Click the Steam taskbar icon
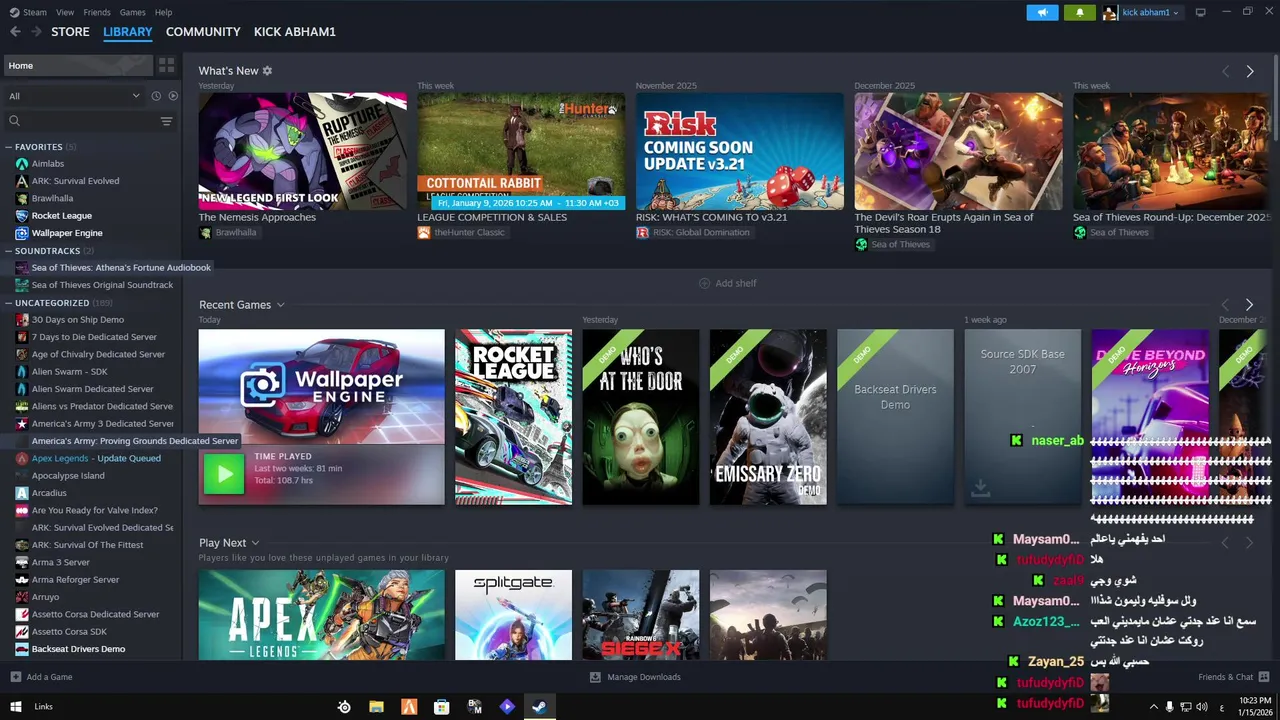Image resolution: width=1280 pixels, height=720 pixels. (x=539, y=707)
